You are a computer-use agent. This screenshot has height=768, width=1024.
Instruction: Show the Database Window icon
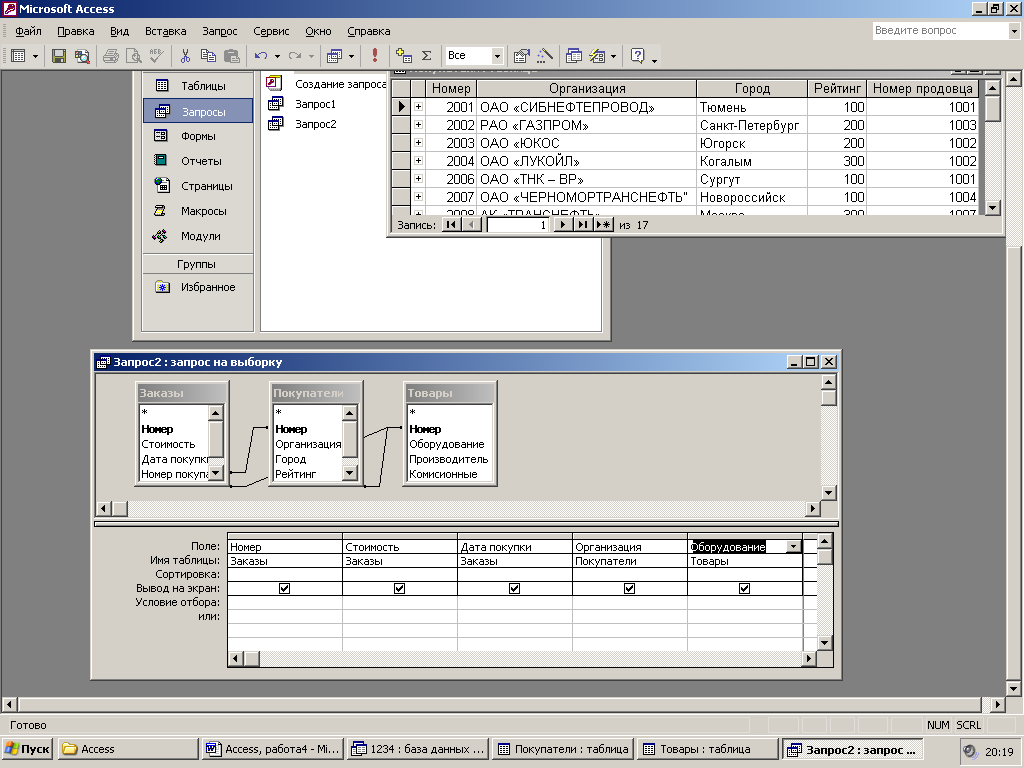[574, 56]
